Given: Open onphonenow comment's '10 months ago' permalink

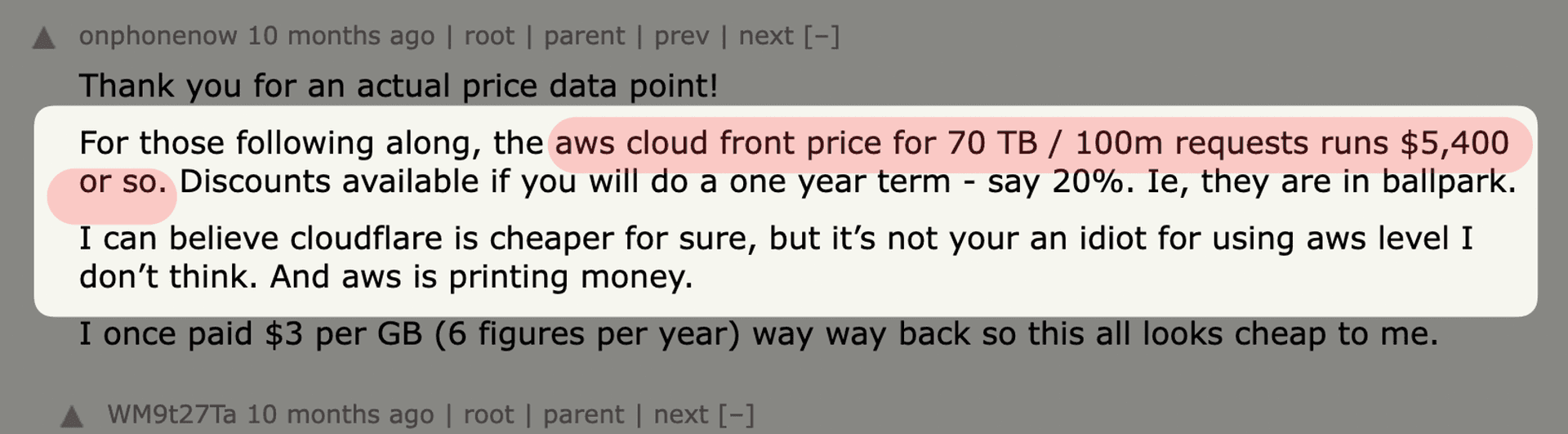Looking at the screenshot, I should tap(341, 36).
